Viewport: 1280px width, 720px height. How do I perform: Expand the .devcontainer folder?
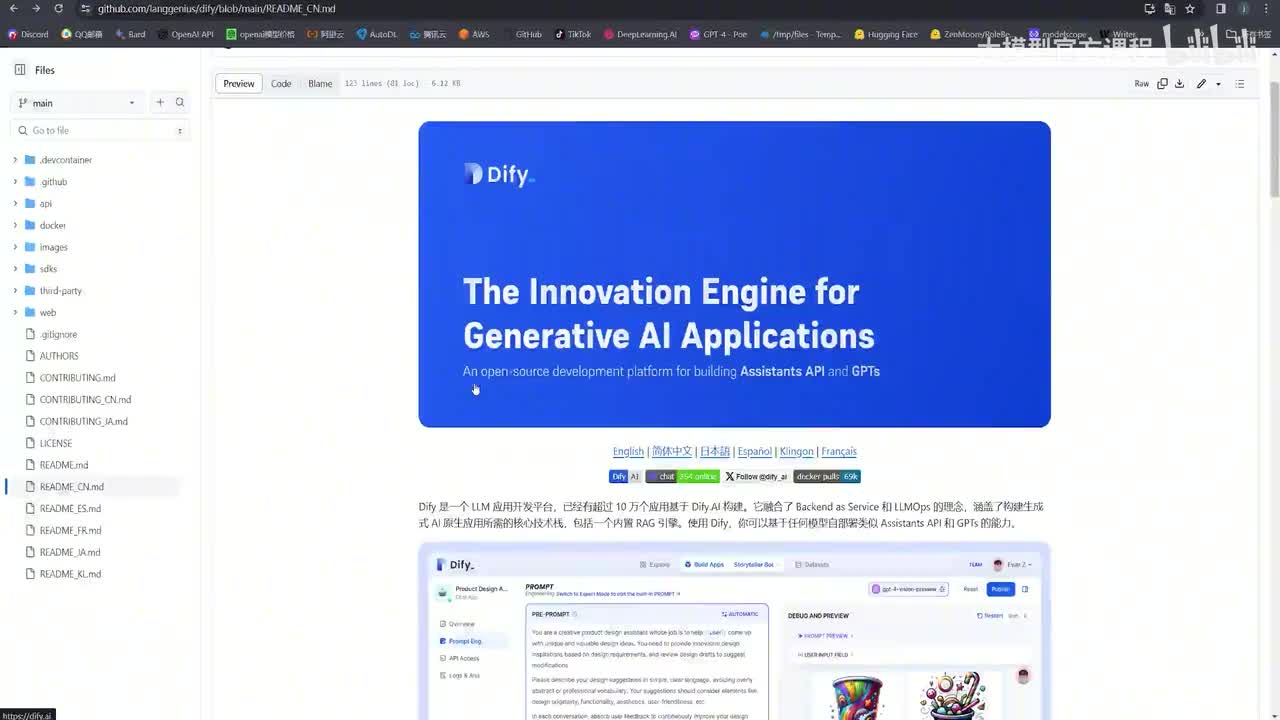click(x=15, y=160)
